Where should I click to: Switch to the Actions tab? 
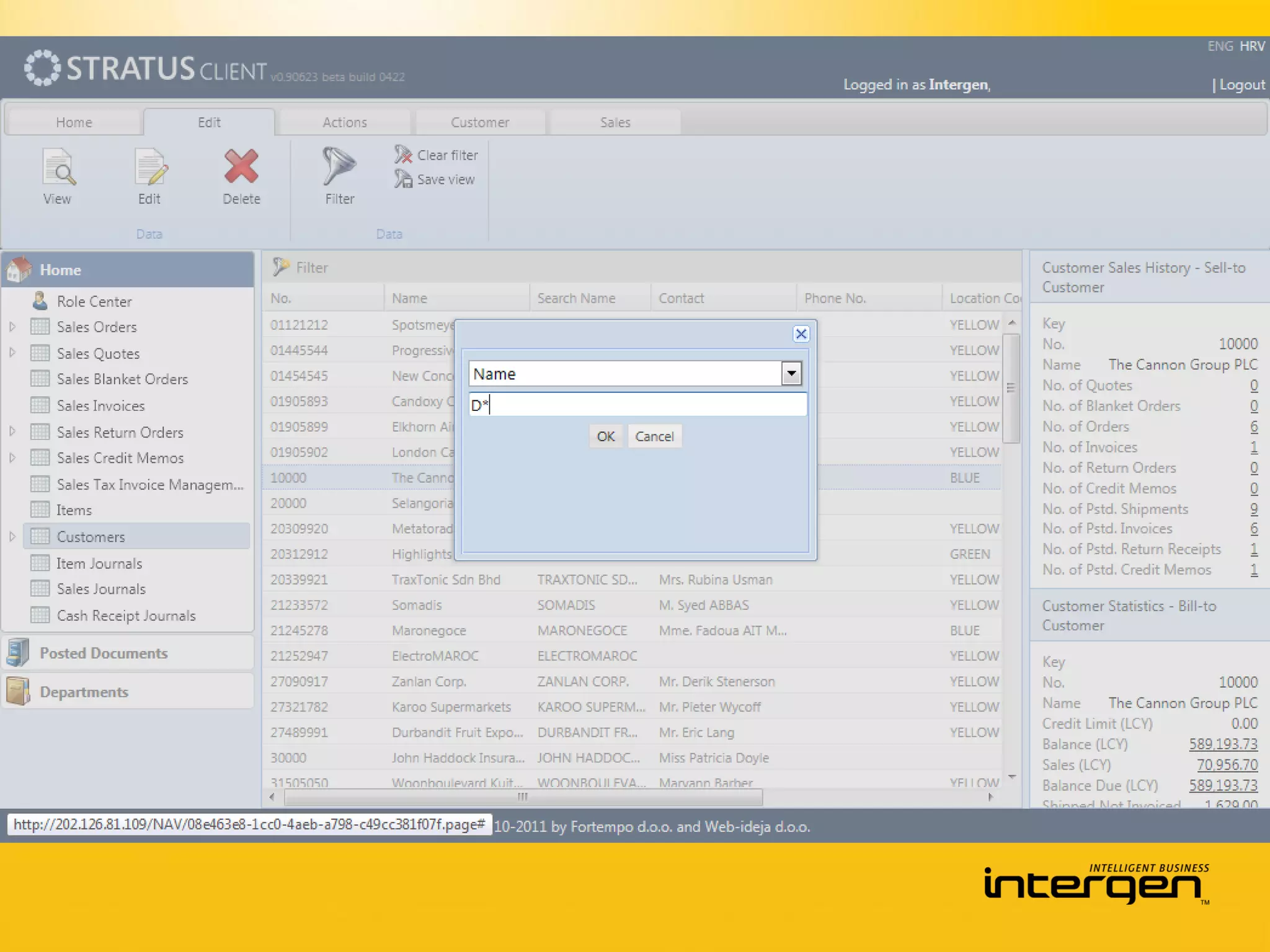click(x=344, y=122)
